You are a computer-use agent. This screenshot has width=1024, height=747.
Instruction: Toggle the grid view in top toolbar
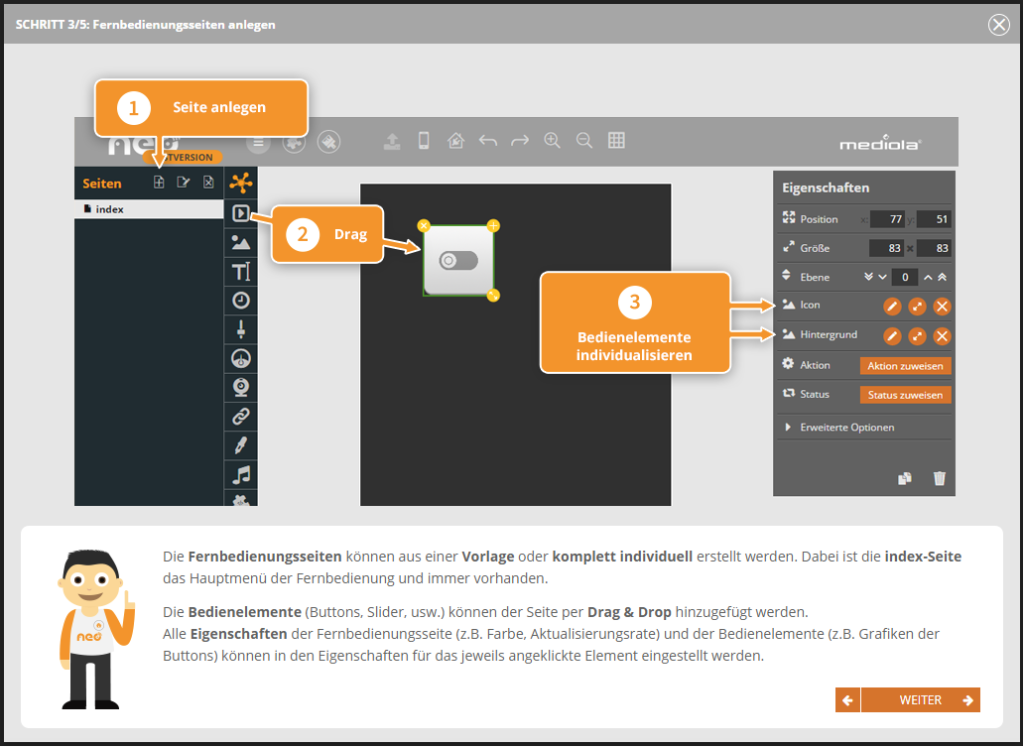click(616, 141)
